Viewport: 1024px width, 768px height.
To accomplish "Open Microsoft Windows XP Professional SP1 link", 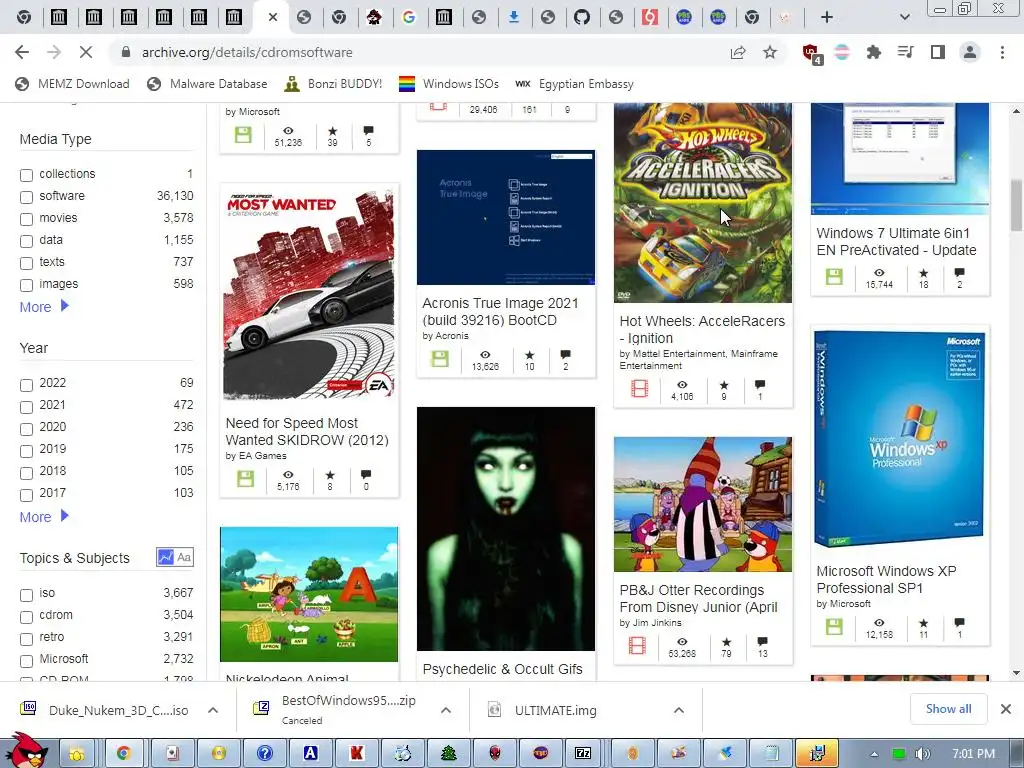I will click(886, 579).
